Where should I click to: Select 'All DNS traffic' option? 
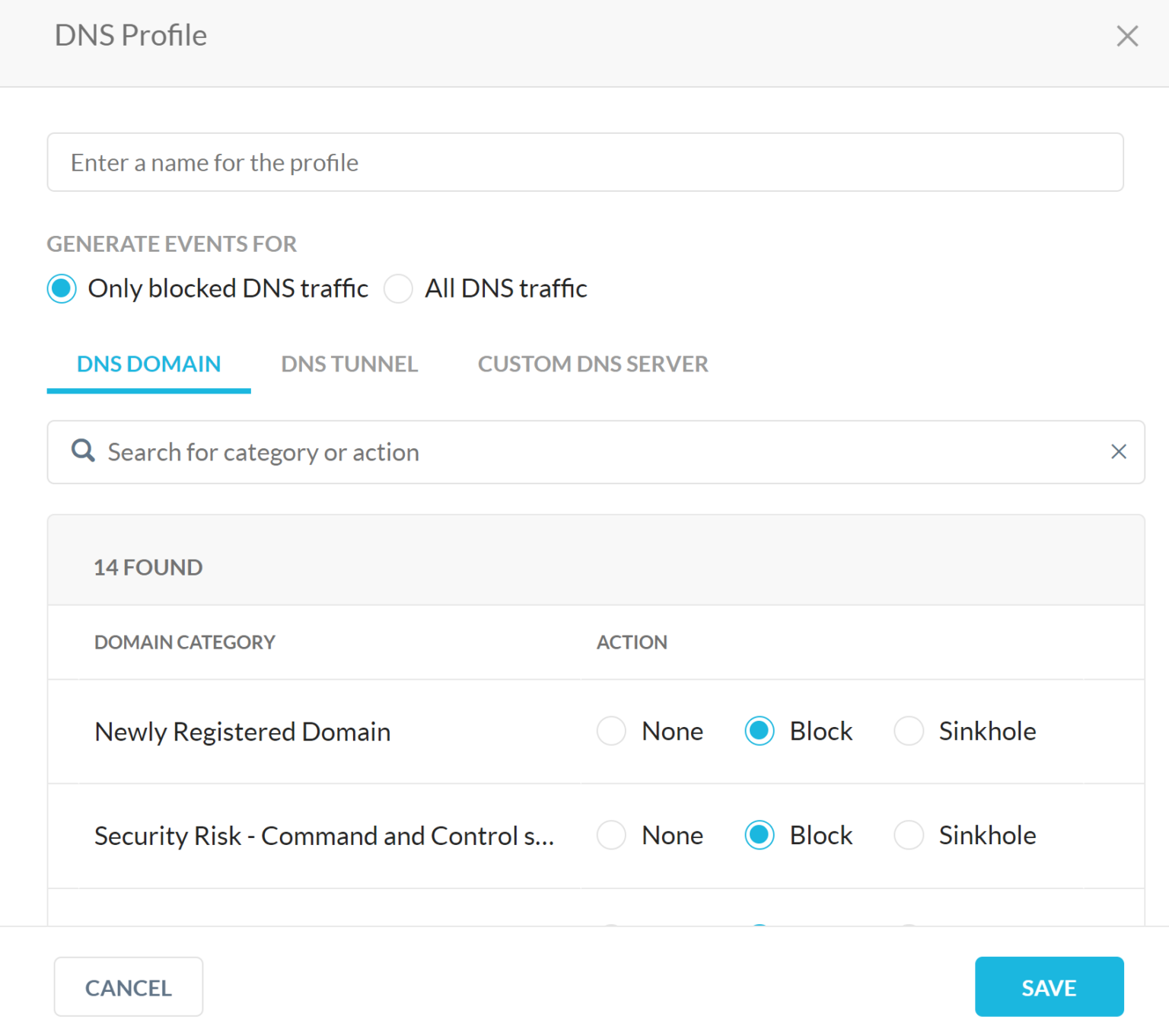coord(398,288)
